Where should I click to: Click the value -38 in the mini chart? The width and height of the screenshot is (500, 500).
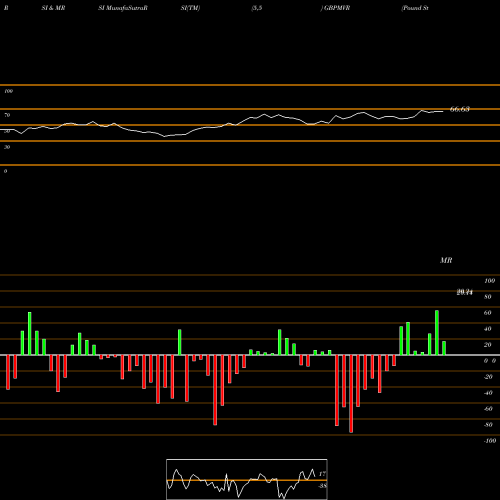tap(322, 486)
